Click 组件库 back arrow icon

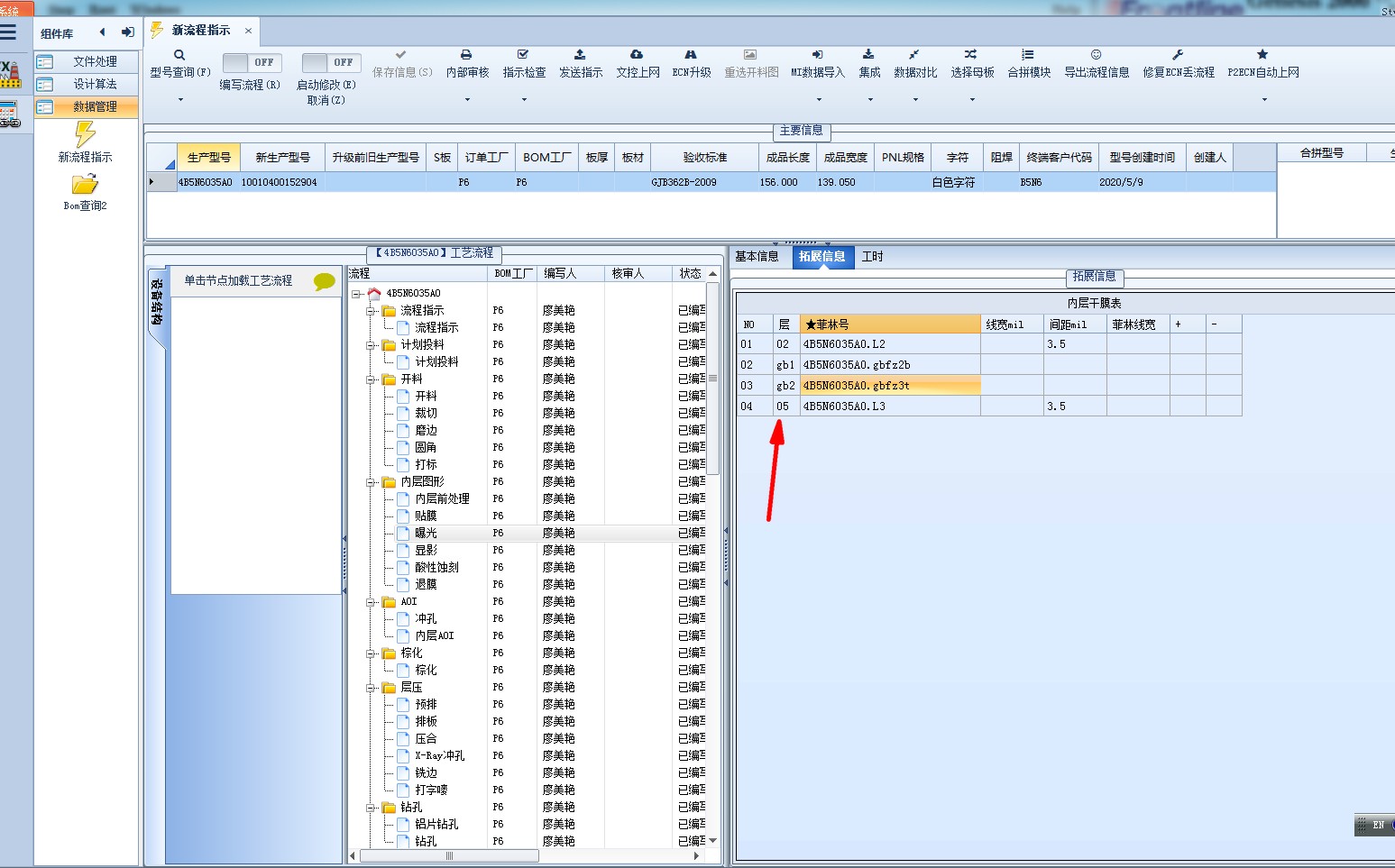pos(102,32)
